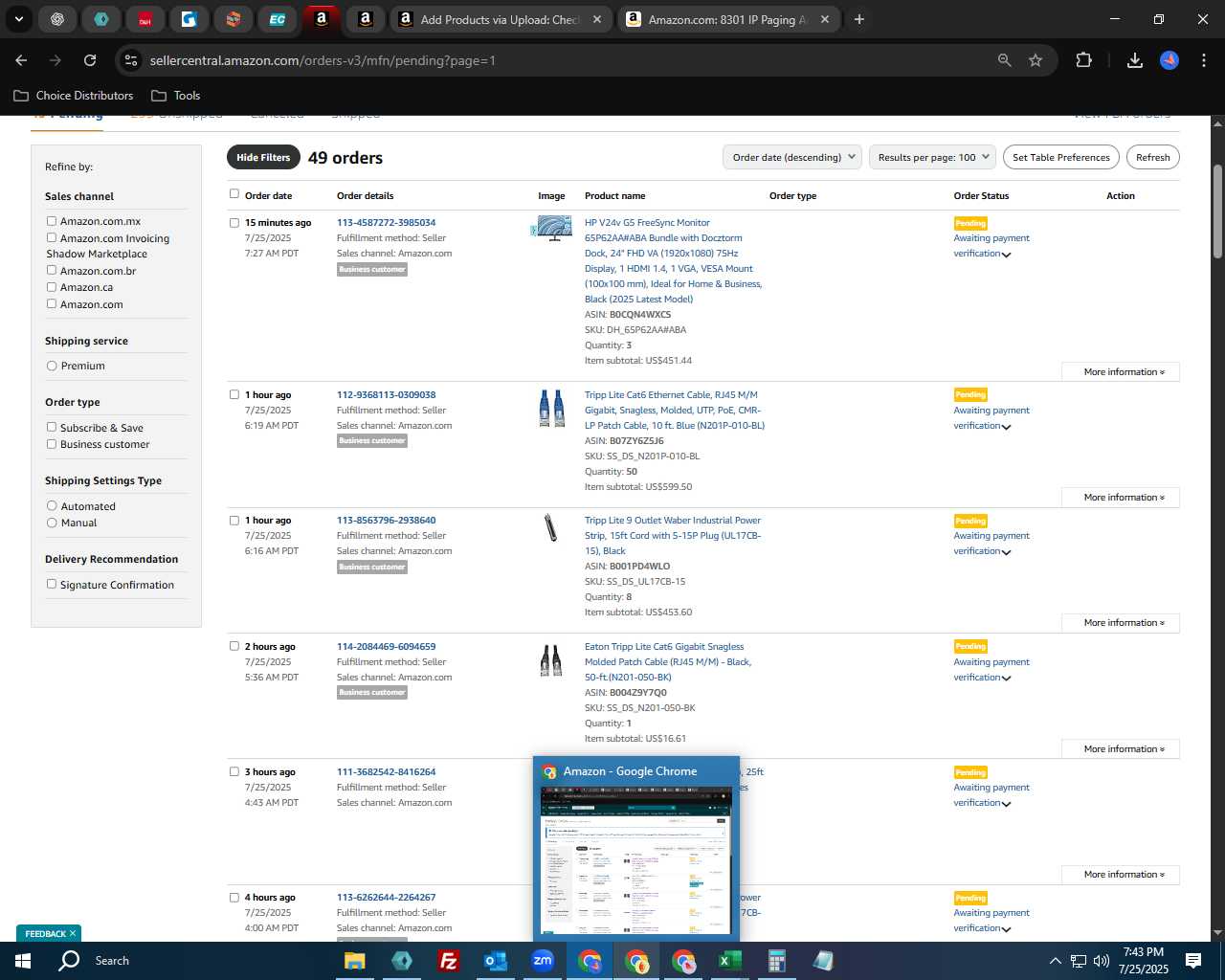Check the Amazon.ca sales channel filter

52,287
